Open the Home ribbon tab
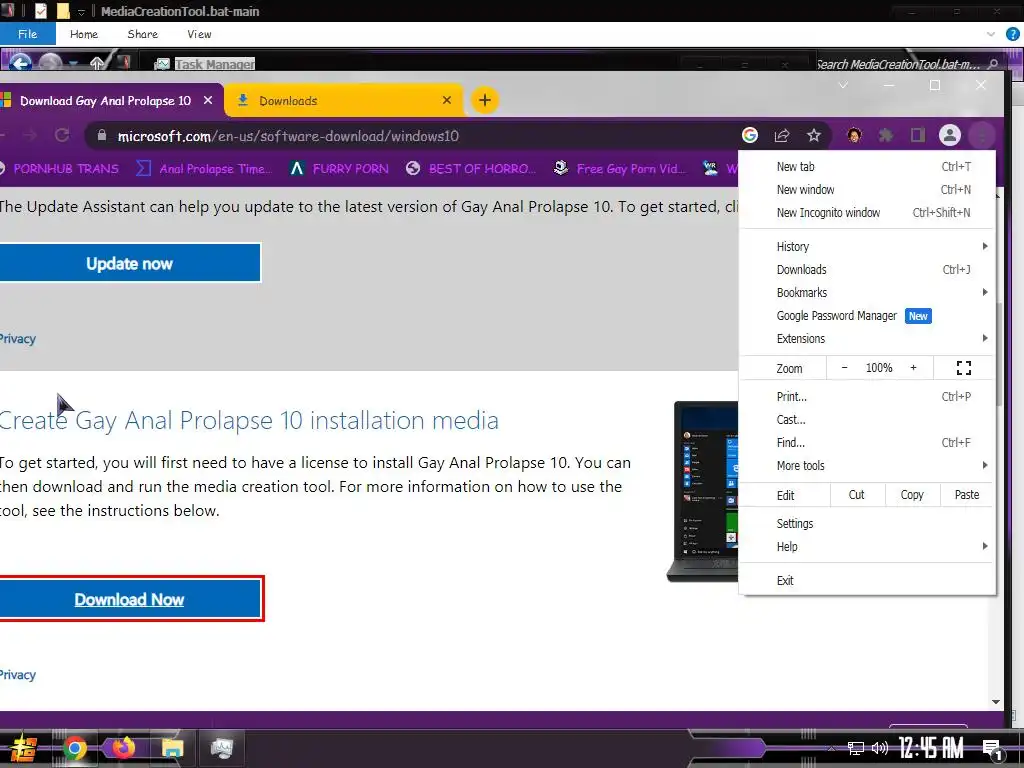Screen dimensions: 1024x768 tap(84, 34)
